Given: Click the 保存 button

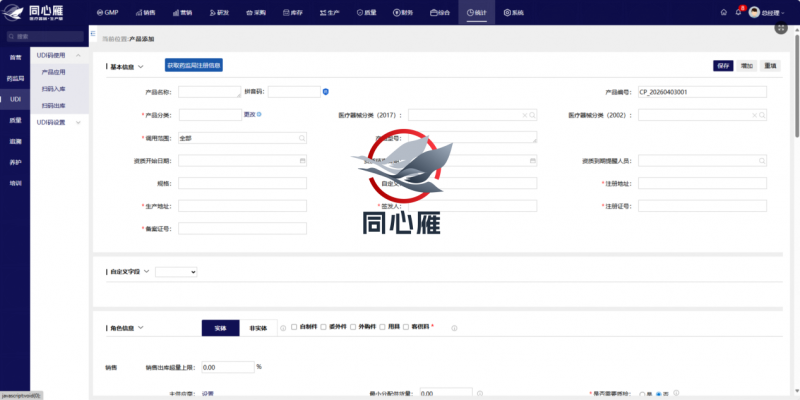Looking at the screenshot, I should pos(723,65).
